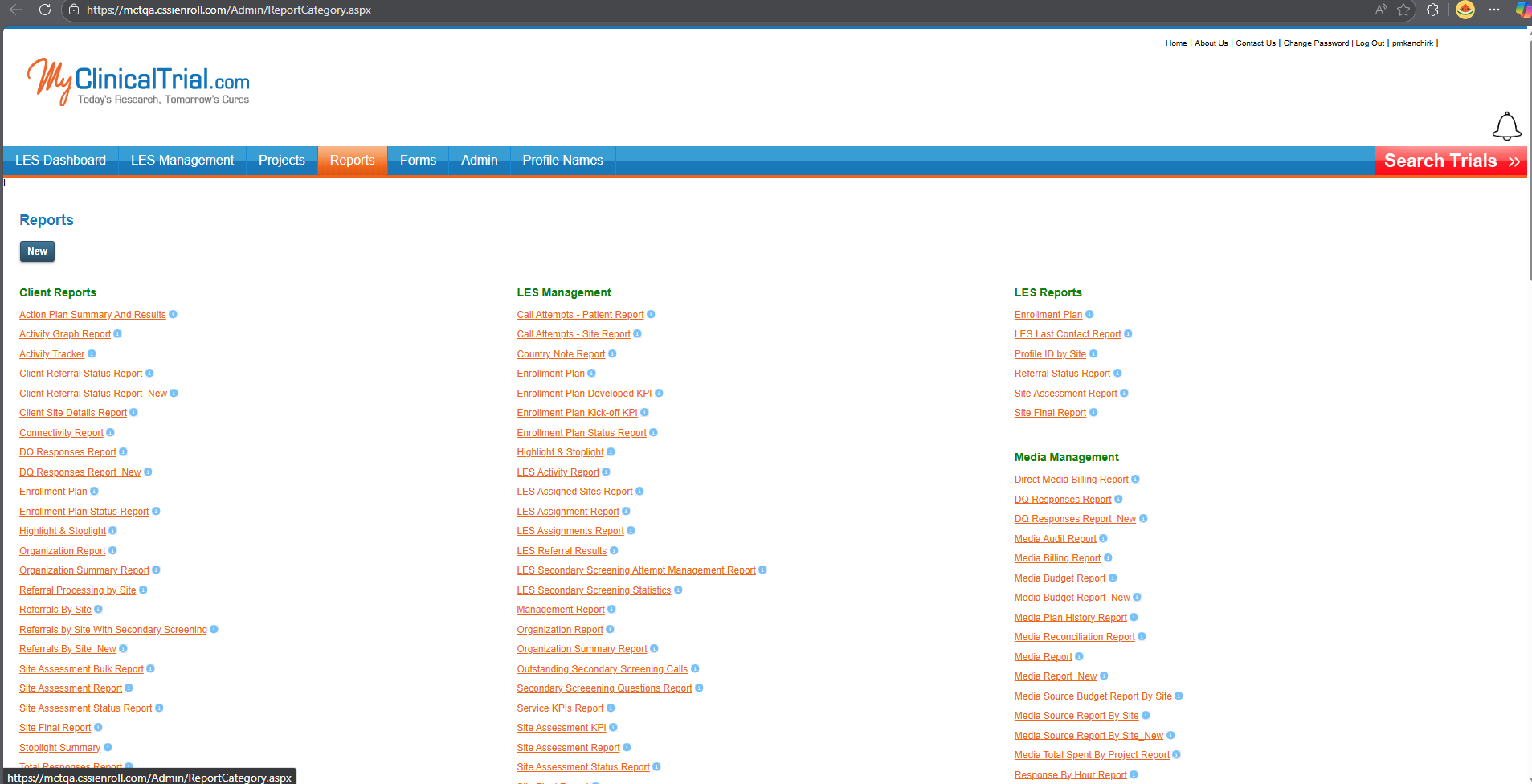The image size is (1532, 784).
Task: Open the Site Final Report under LES Reports
Action: point(1050,413)
